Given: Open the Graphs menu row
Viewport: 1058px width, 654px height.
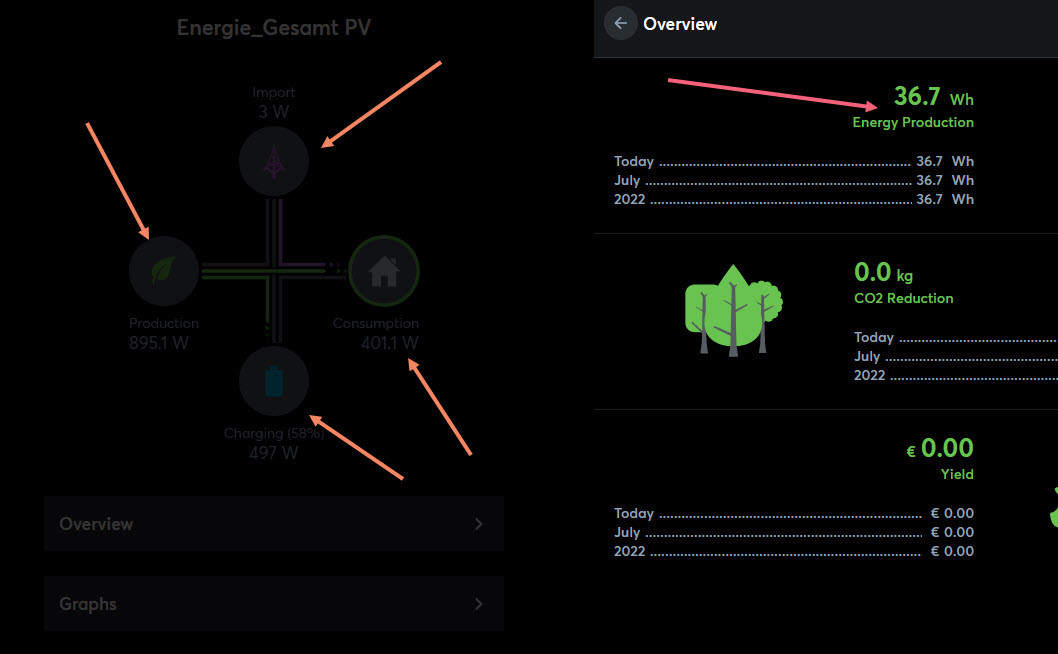Looking at the screenshot, I should (273, 604).
